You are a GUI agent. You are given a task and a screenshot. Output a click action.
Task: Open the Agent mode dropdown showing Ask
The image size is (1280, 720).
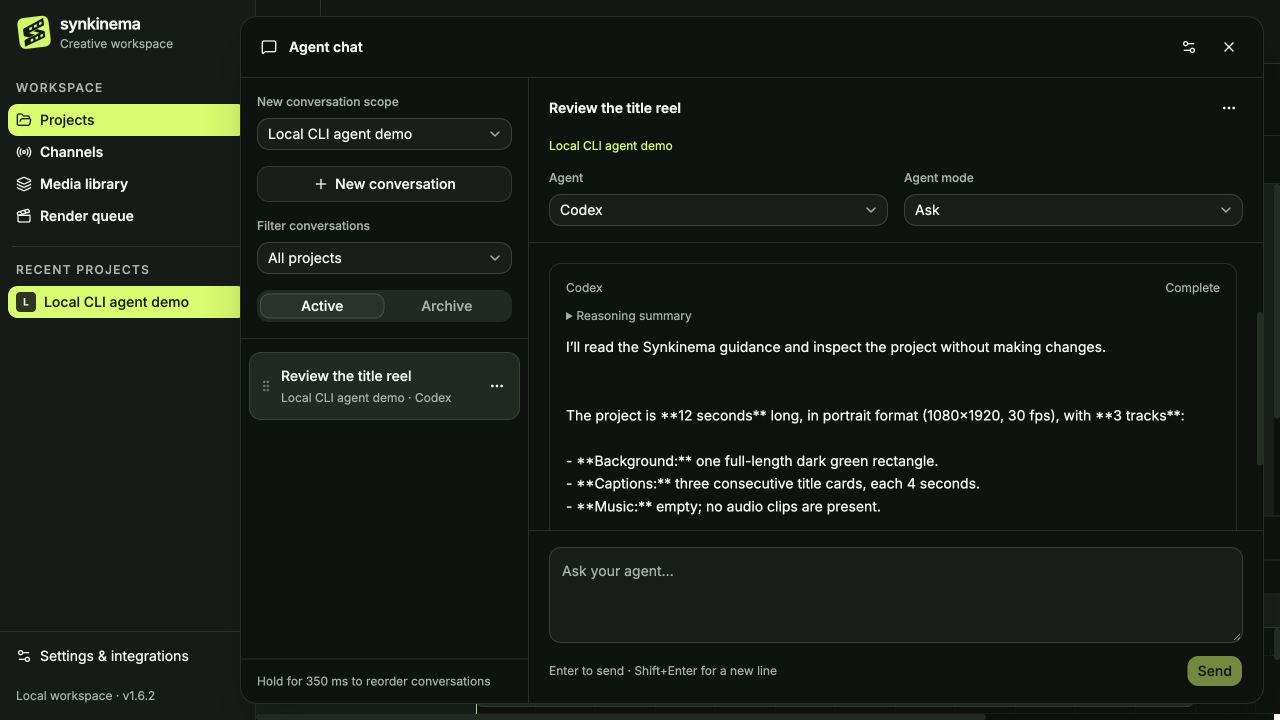point(1073,210)
